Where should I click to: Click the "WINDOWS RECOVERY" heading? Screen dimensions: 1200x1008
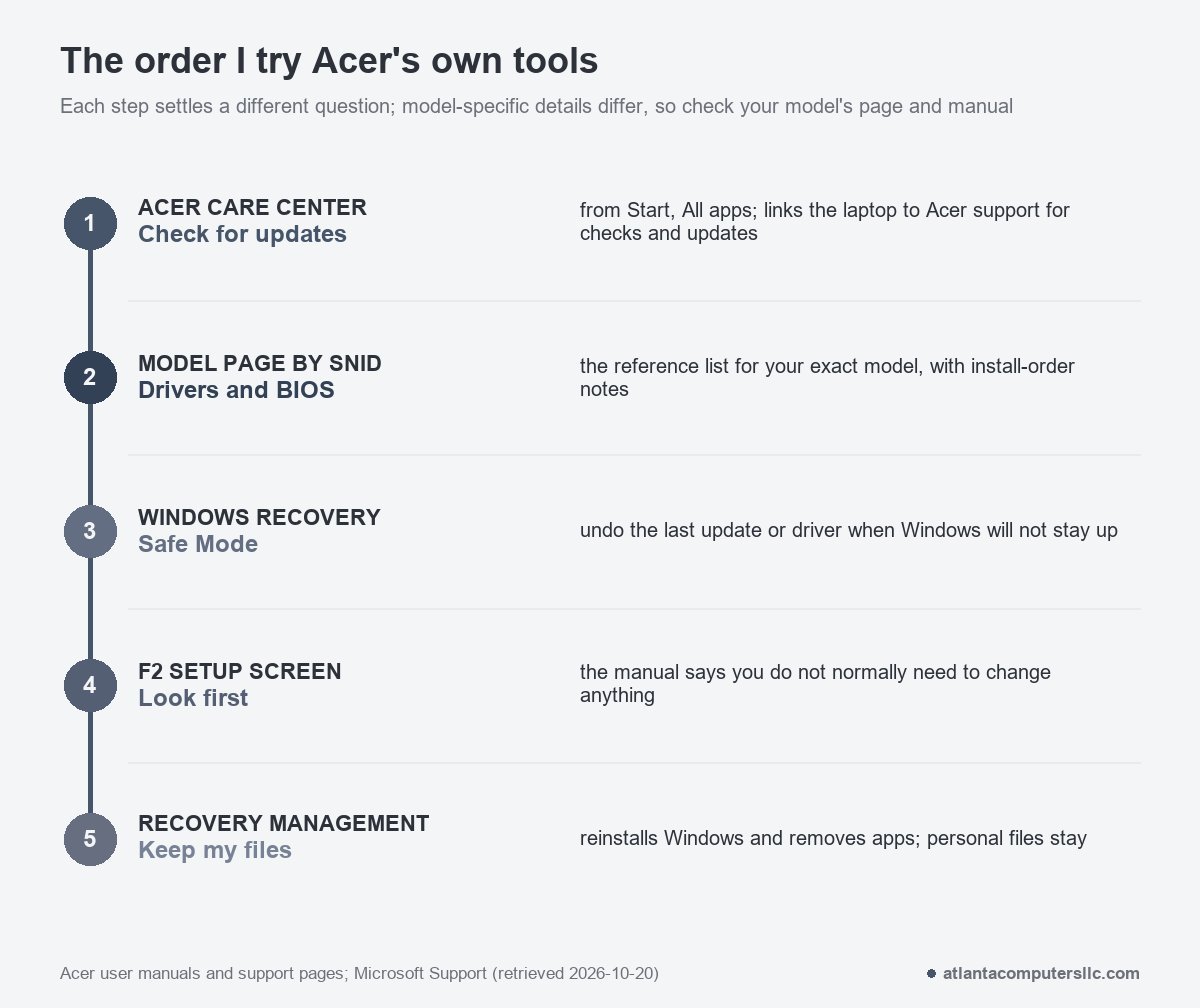tap(259, 517)
